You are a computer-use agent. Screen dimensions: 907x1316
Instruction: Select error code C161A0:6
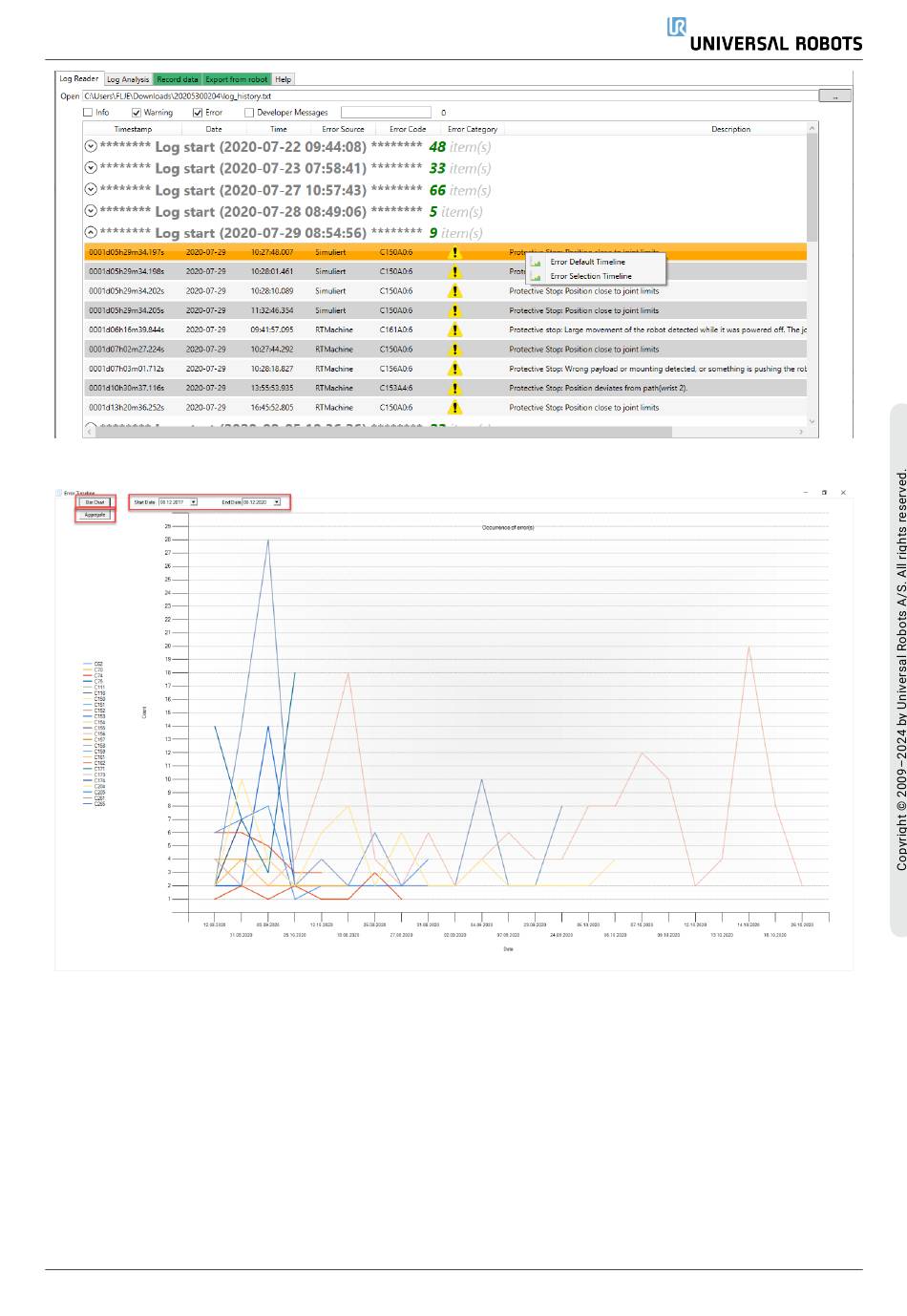coord(396,329)
